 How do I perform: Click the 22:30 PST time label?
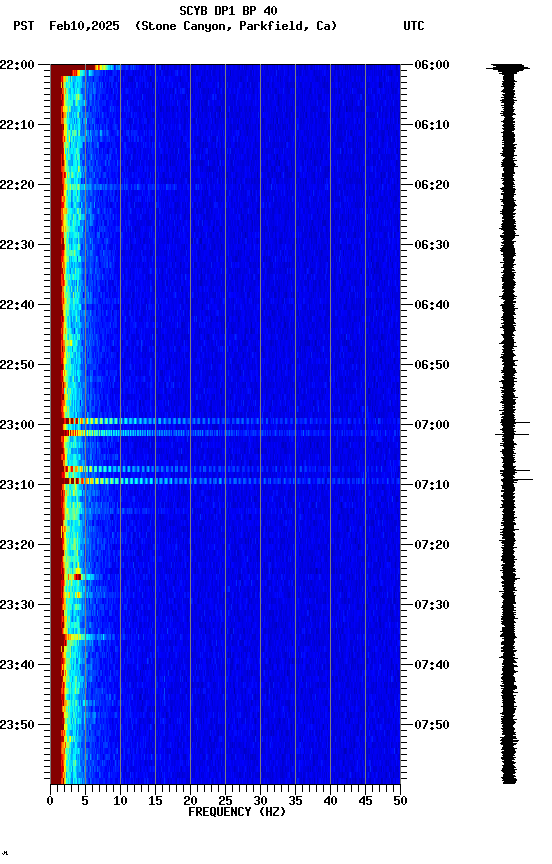[x=17, y=245]
